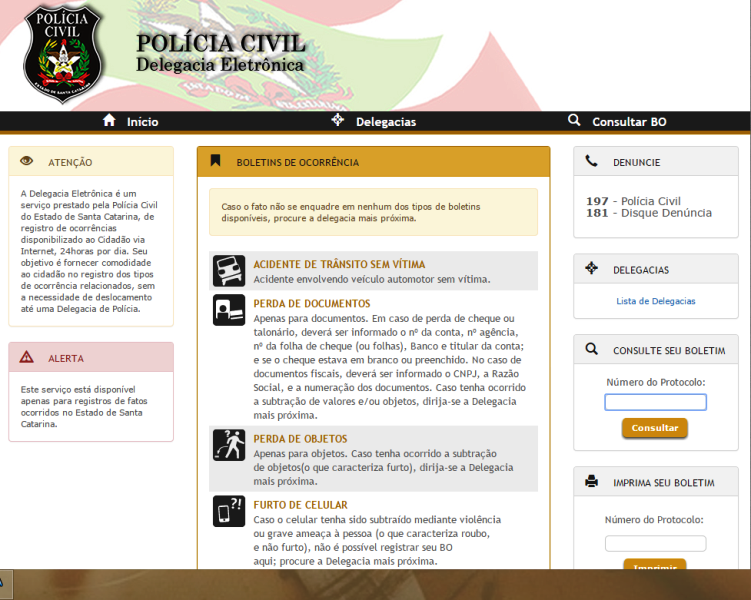751x600 pixels.
Task: Open the Furto de Celular report link
Action: (x=300, y=505)
